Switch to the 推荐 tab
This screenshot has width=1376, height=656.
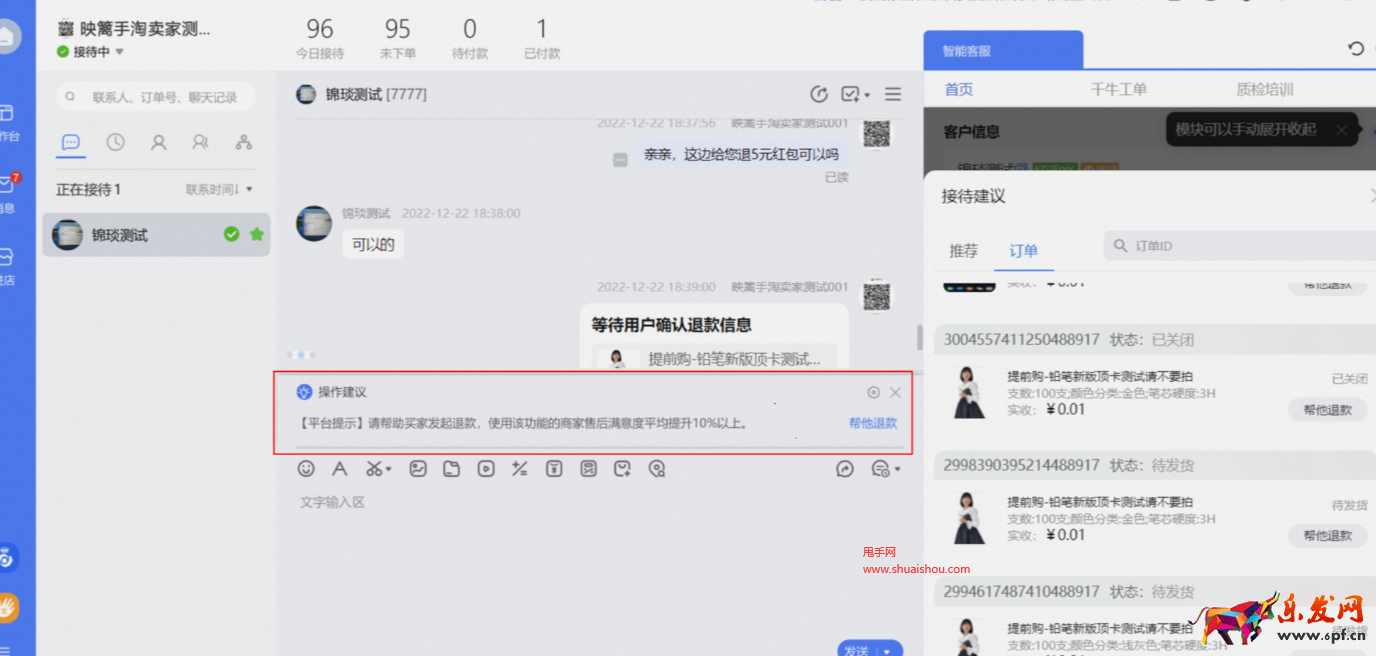pos(964,251)
